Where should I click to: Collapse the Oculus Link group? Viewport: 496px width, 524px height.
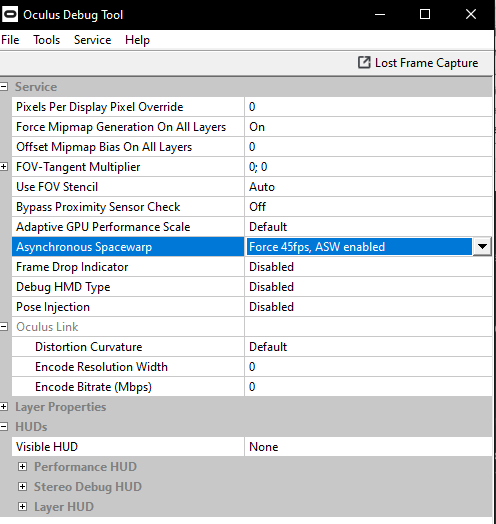pos(4,327)
